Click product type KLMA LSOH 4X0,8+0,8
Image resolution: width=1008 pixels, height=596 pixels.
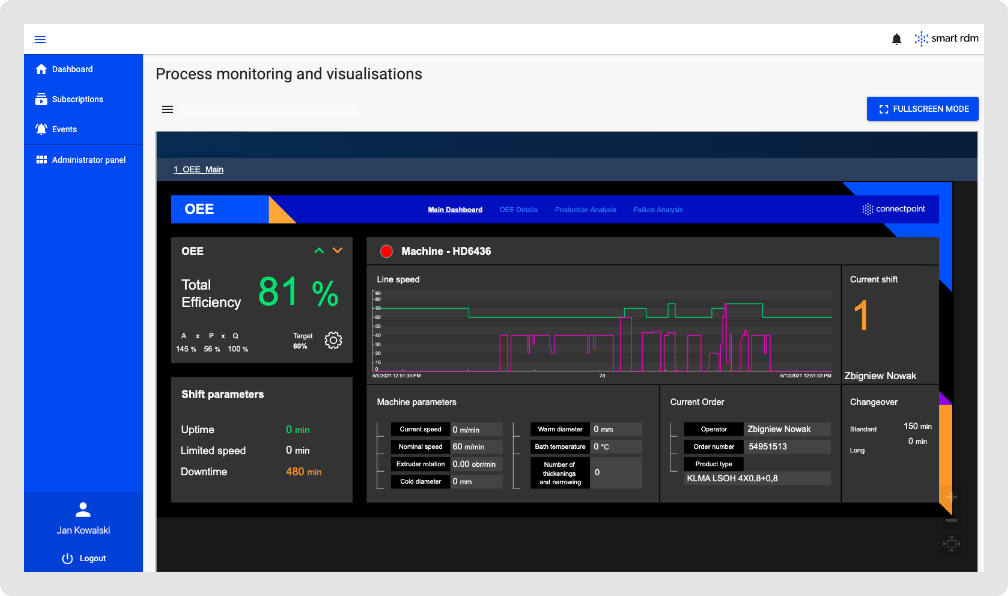click(757, 478)
